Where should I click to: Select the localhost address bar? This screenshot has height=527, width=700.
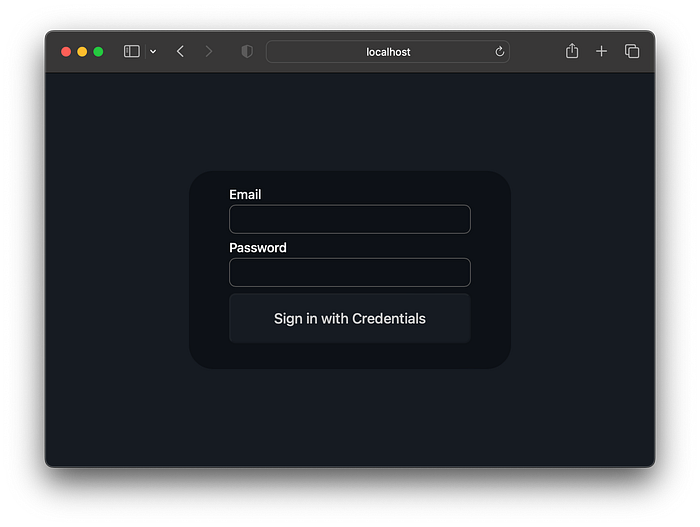tap(388, 52)
